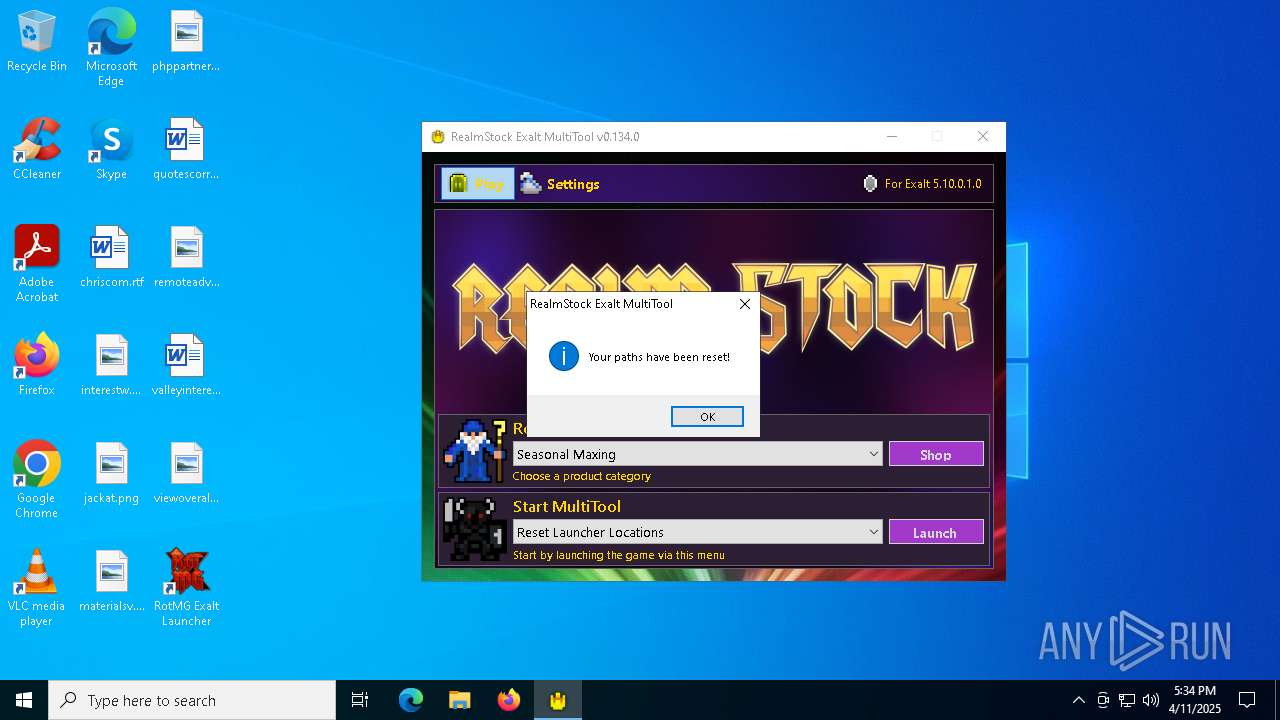Click the blue information icon in dialog
The width and height of the screenshot is (1280, 720).
(564, 356)
